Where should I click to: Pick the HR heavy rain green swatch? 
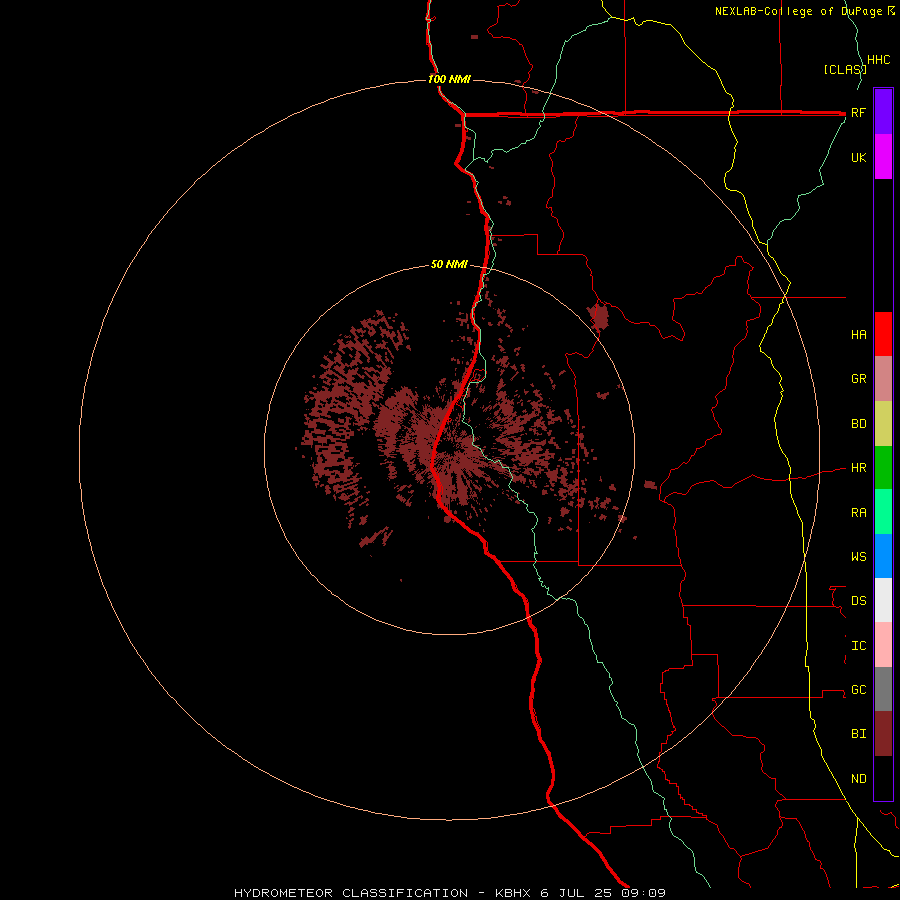[883, 467]
